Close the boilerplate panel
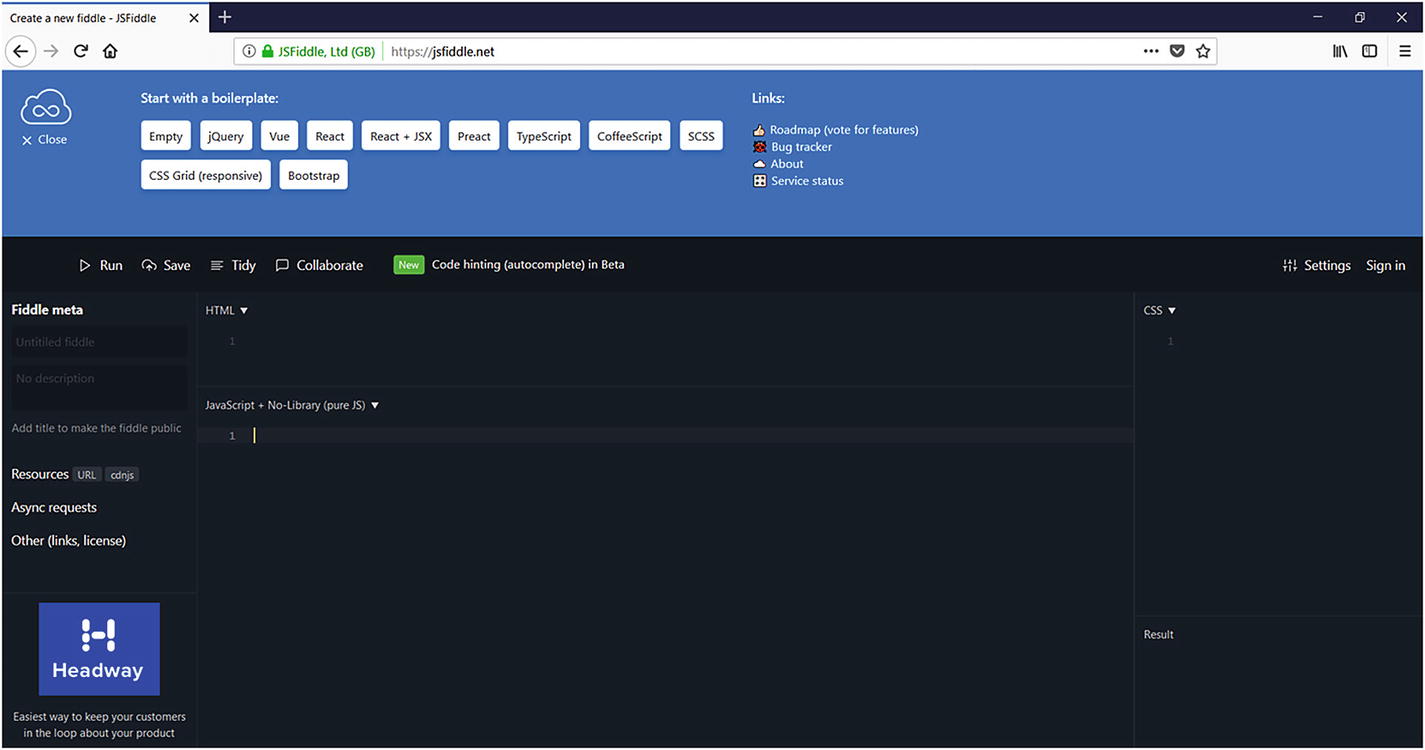Image resolution: width=1425 pixels, height=750 pixels. point(44,140)
